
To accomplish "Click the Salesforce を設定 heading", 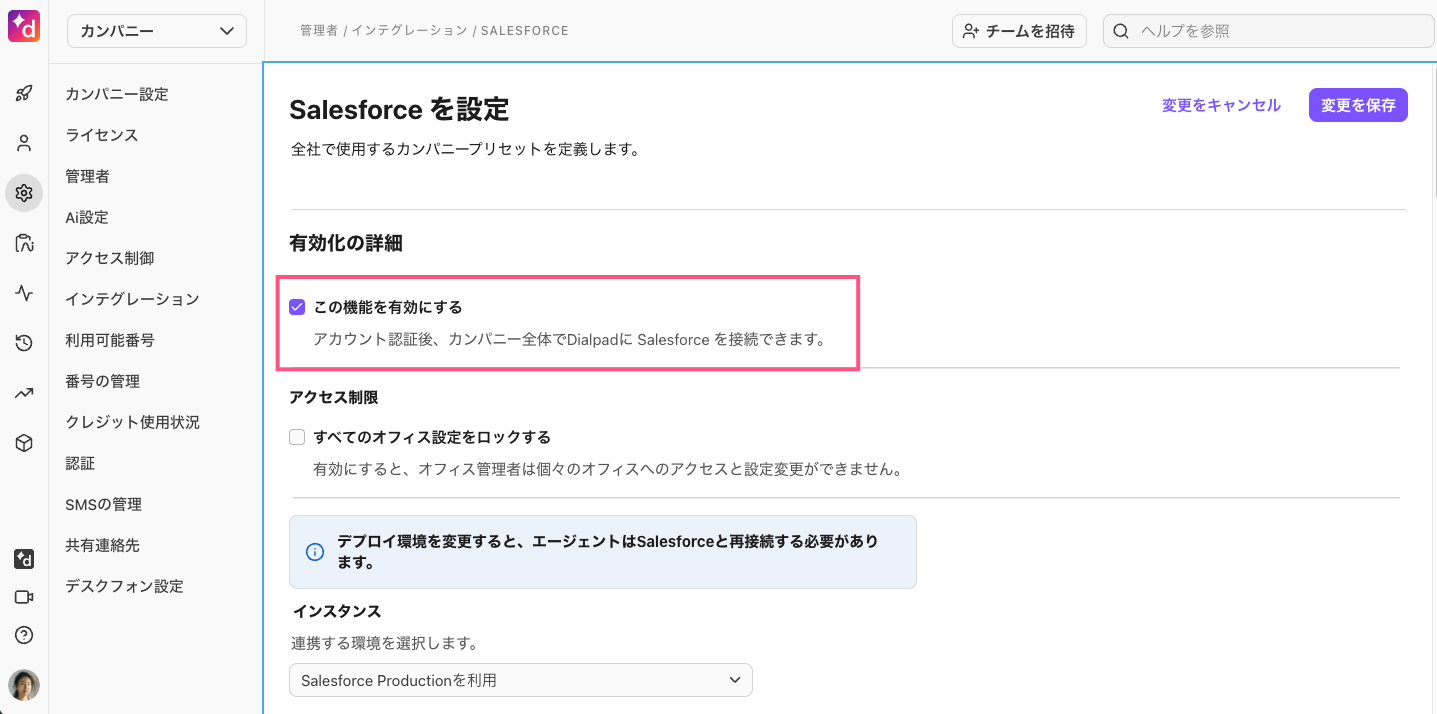I will [x=399, y=109].
